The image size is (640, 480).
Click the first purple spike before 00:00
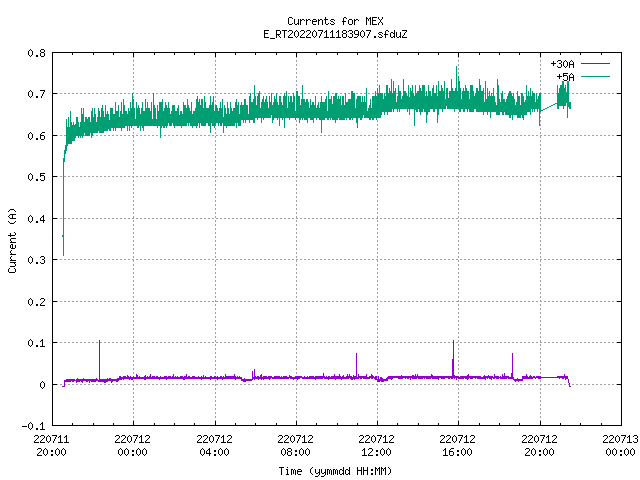(100, 359)
